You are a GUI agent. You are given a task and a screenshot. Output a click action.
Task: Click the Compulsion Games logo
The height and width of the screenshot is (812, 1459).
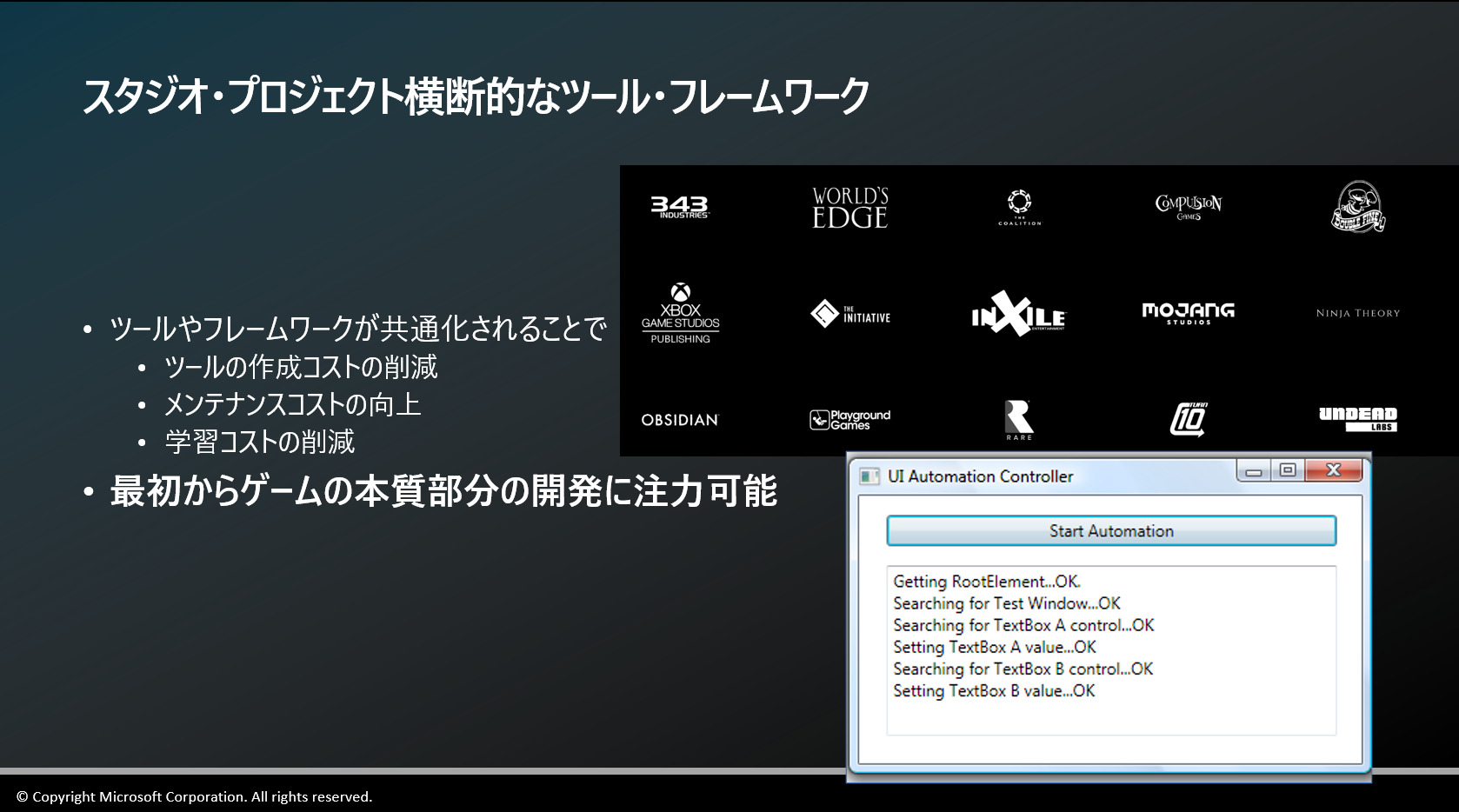(x=1189, y=207)
